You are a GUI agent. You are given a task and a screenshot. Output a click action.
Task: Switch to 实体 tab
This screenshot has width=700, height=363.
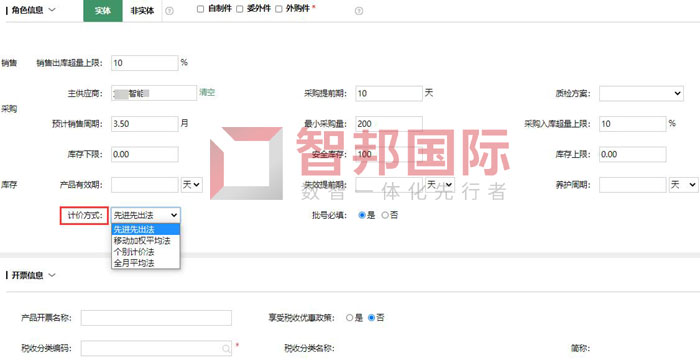[103, 11]
